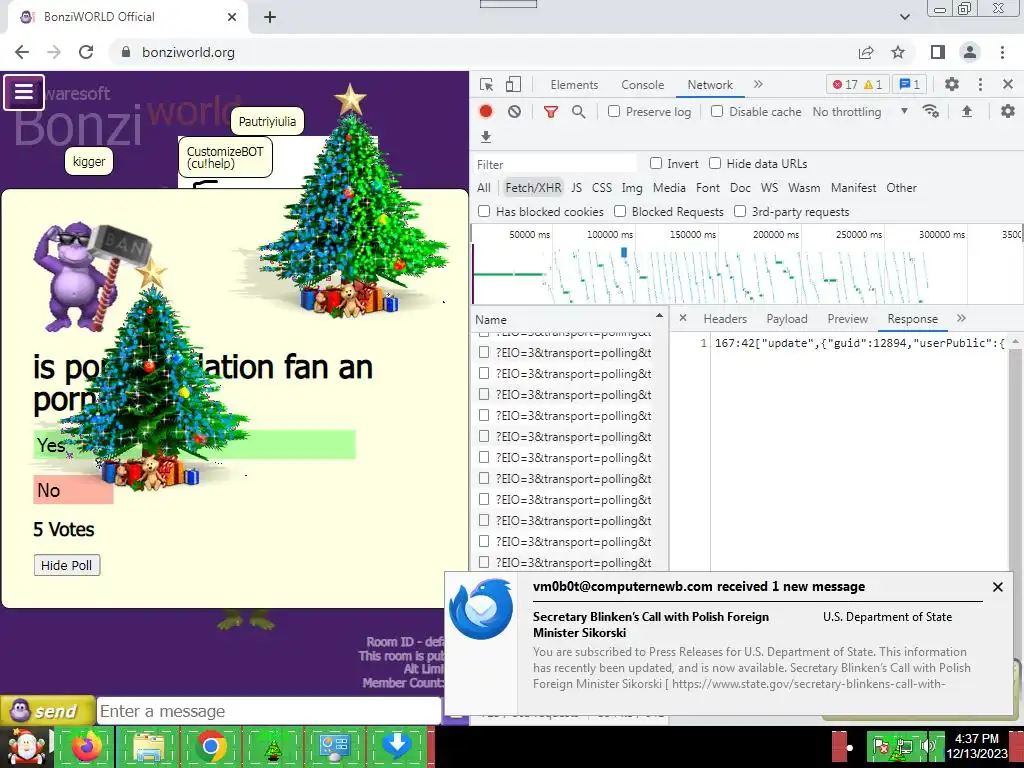Check Blocked Requests option

[620, 211]
